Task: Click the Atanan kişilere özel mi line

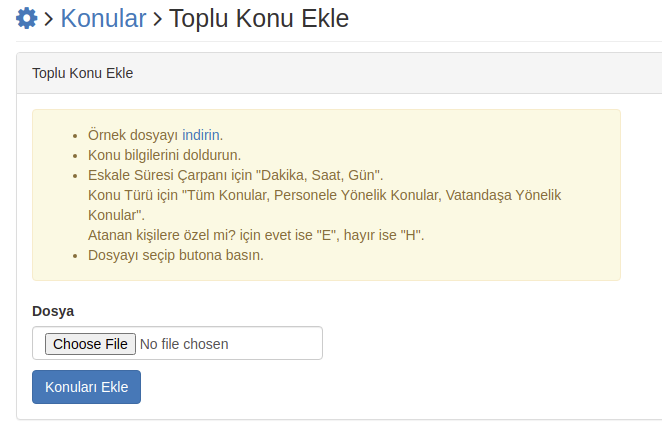Action: (256, 235)
